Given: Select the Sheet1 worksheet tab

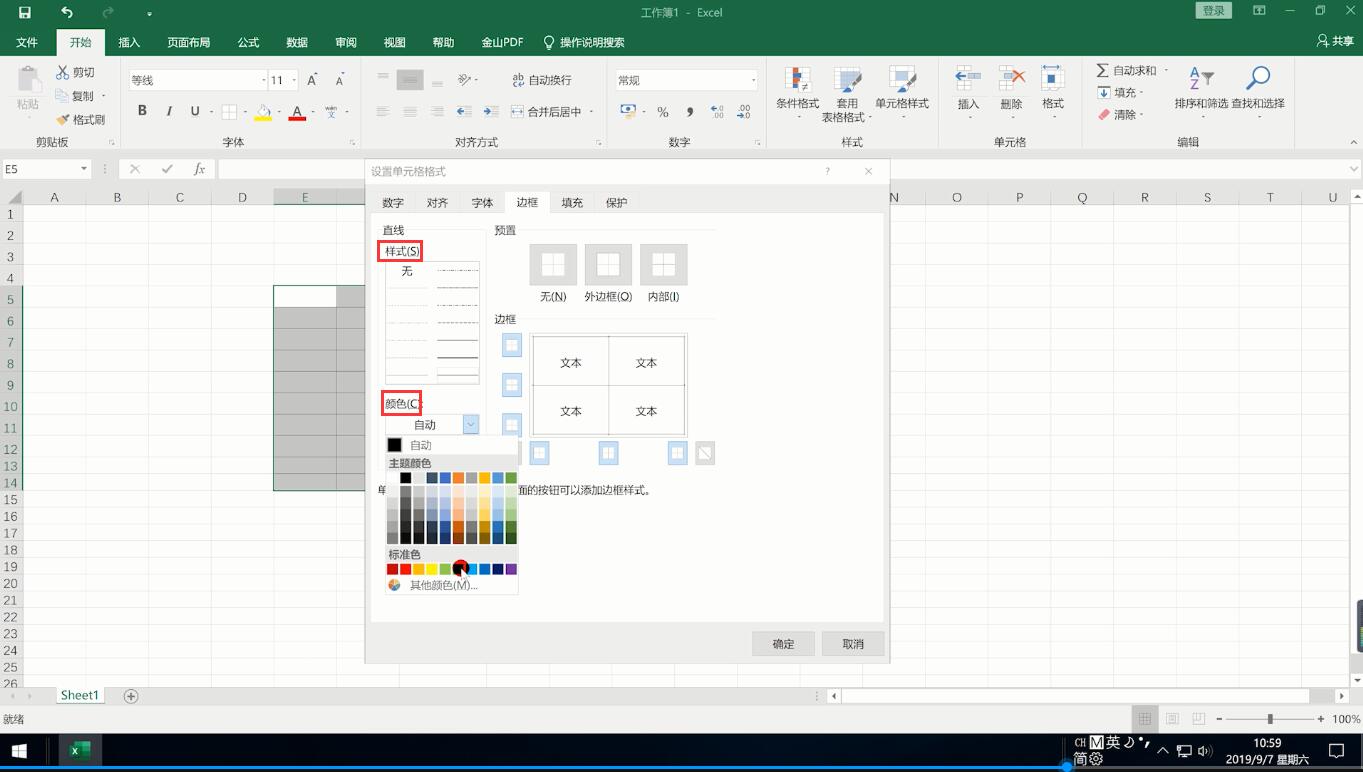Looking at the screenshot, I should pyautogui.click(x=79, y=695).
